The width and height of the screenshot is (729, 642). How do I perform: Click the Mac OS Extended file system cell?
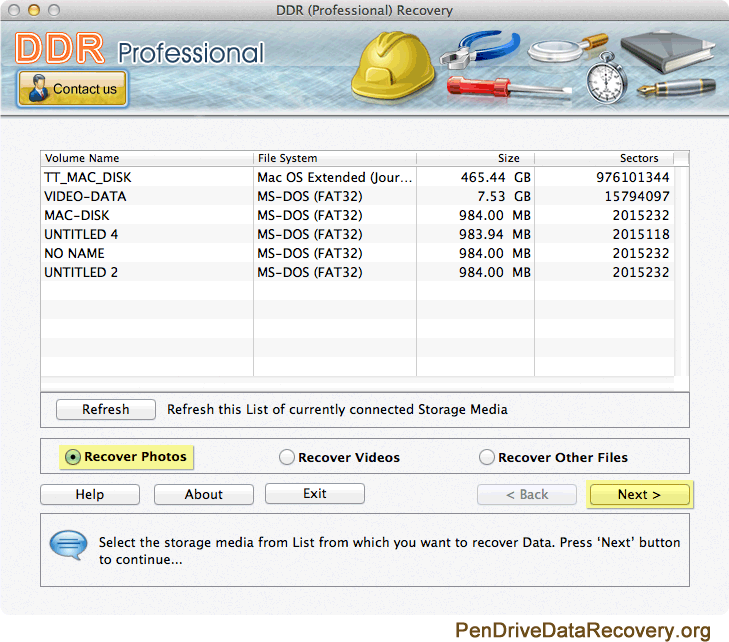click(x=335, y=177)
